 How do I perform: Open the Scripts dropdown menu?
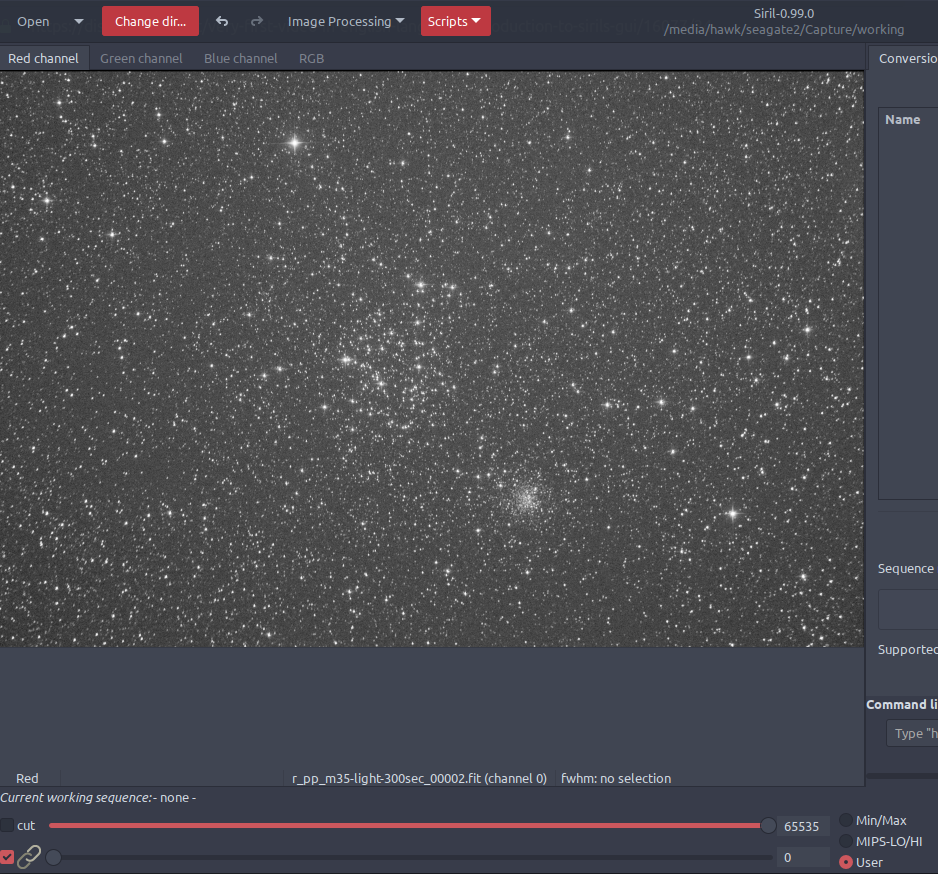pyautogui.click(x=455, y=21)
